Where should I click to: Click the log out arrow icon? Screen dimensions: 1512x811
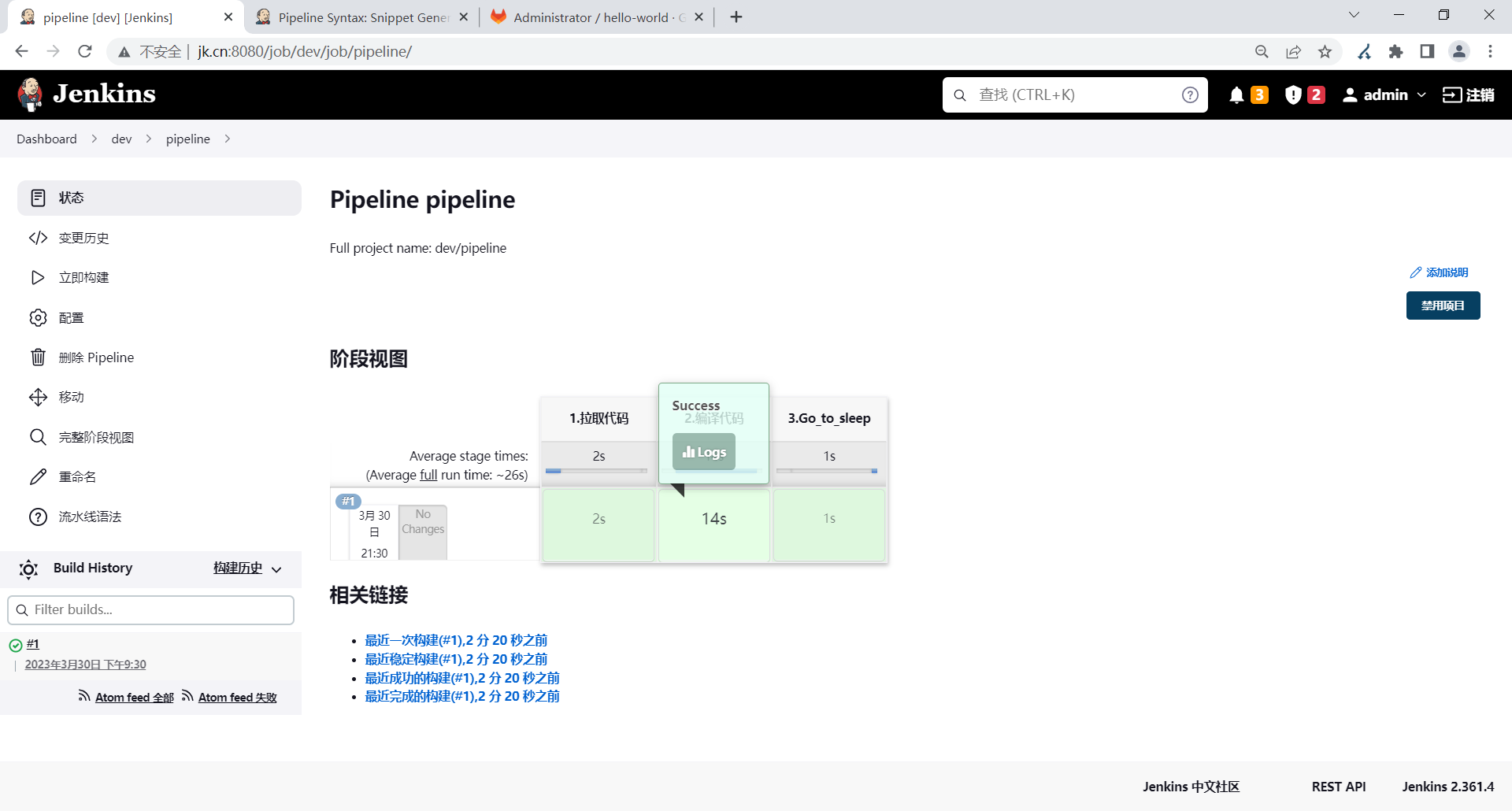1451,95
